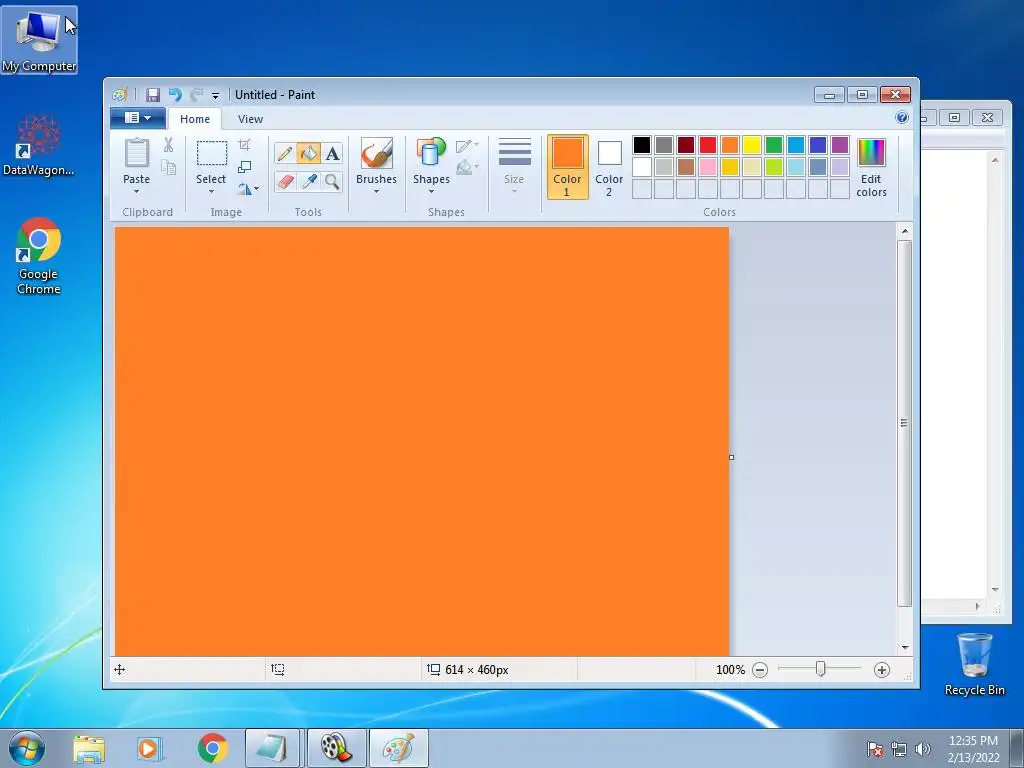Click the Crop icon
Screen dimensions: 1024x768
[244, 145]
